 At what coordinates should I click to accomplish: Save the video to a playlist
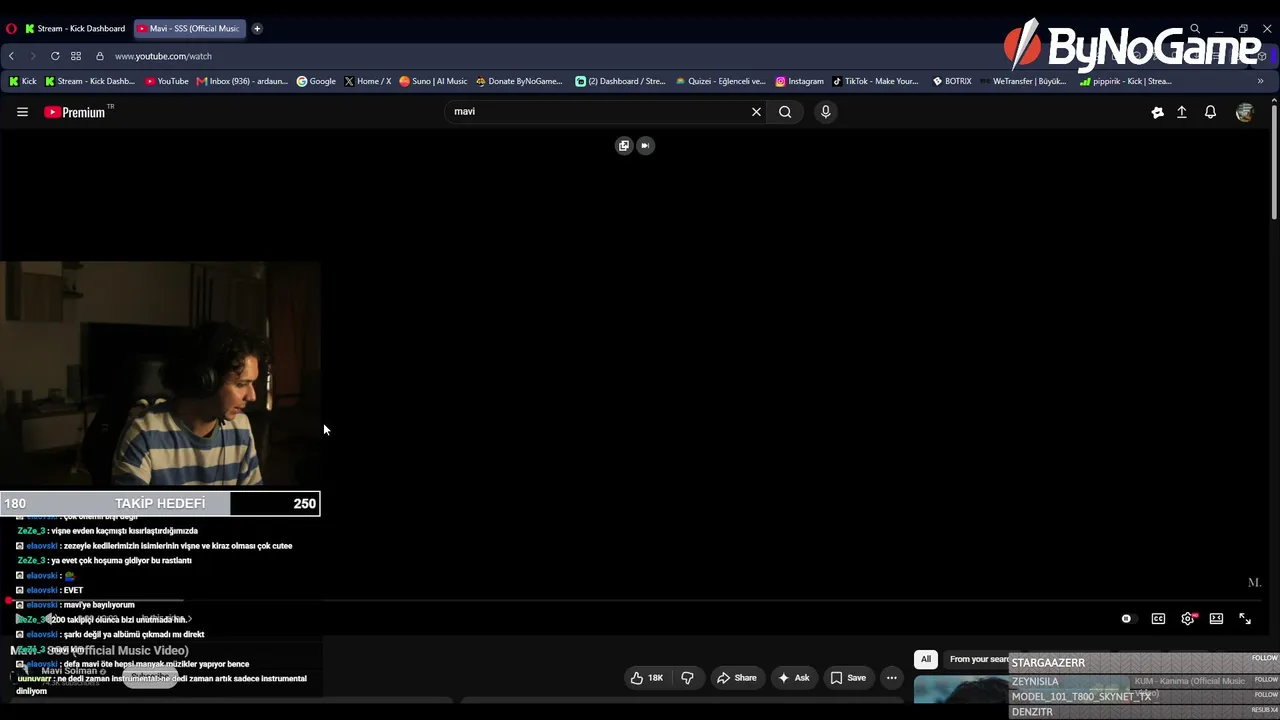click(x=848, y=678)
